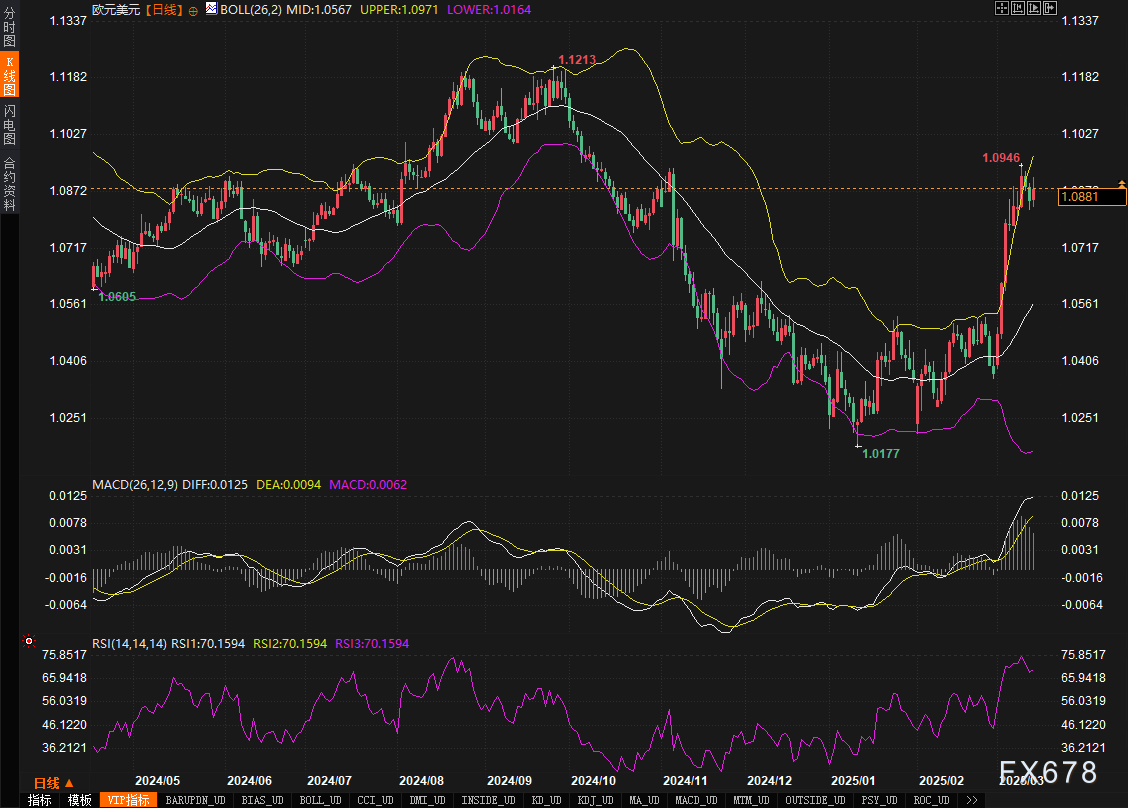Viewport: 1128px width, 808px height.
Task: Select the 闪电图 side tab
Action: (9, 125)
